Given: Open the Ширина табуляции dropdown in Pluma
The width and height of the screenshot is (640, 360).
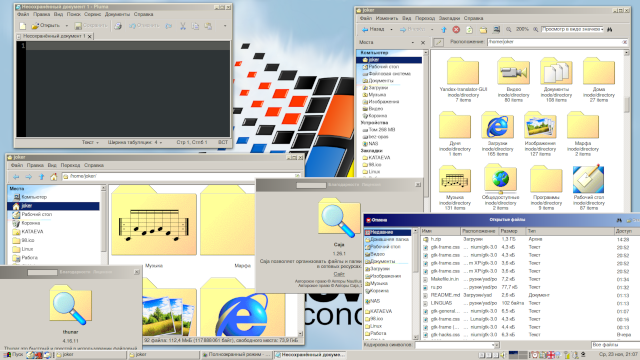Looking at the screenshot, I should [135, 142].
